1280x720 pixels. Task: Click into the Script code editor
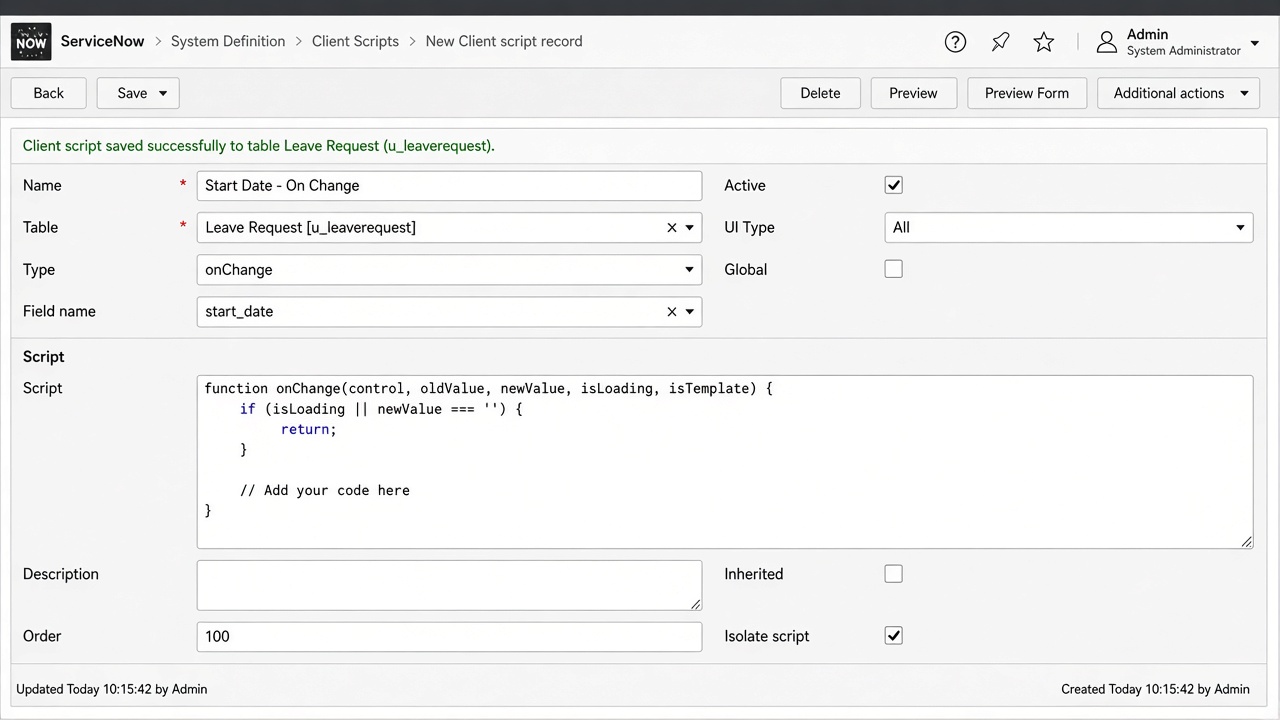(x=725, y=462)
